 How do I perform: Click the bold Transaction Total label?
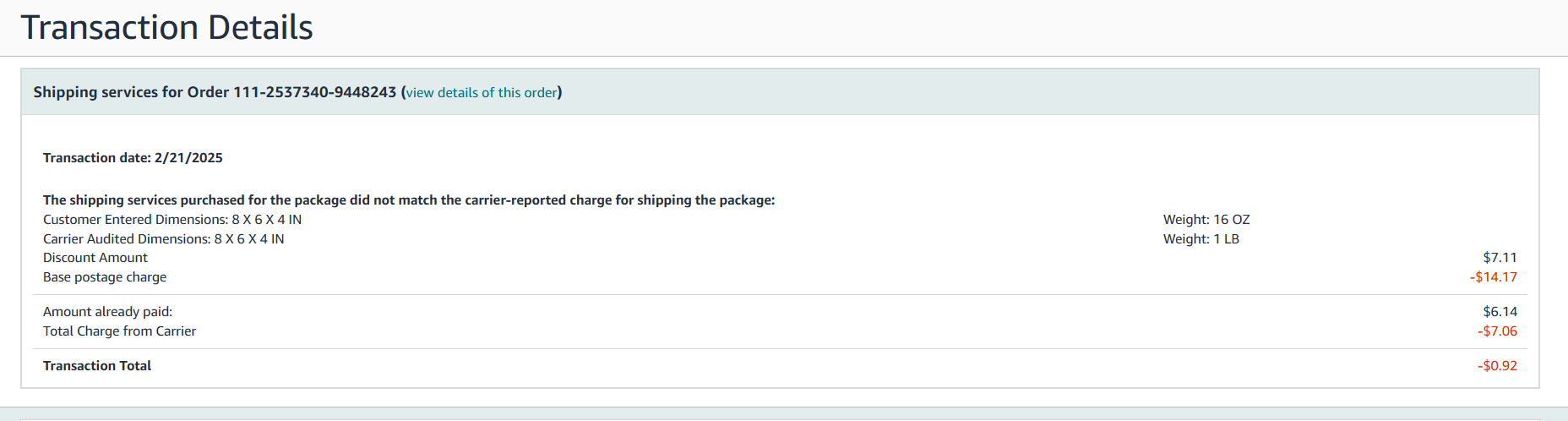point(97,366)
